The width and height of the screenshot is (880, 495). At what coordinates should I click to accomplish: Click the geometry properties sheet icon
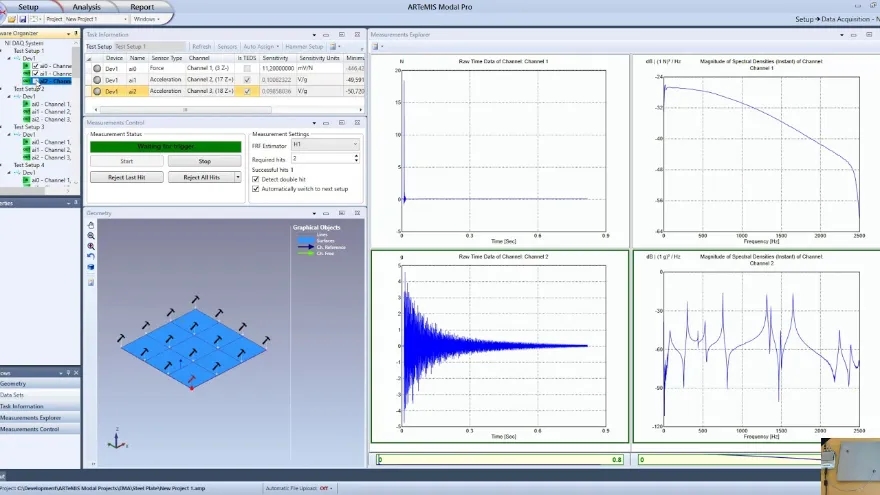(x=91, y=282)
